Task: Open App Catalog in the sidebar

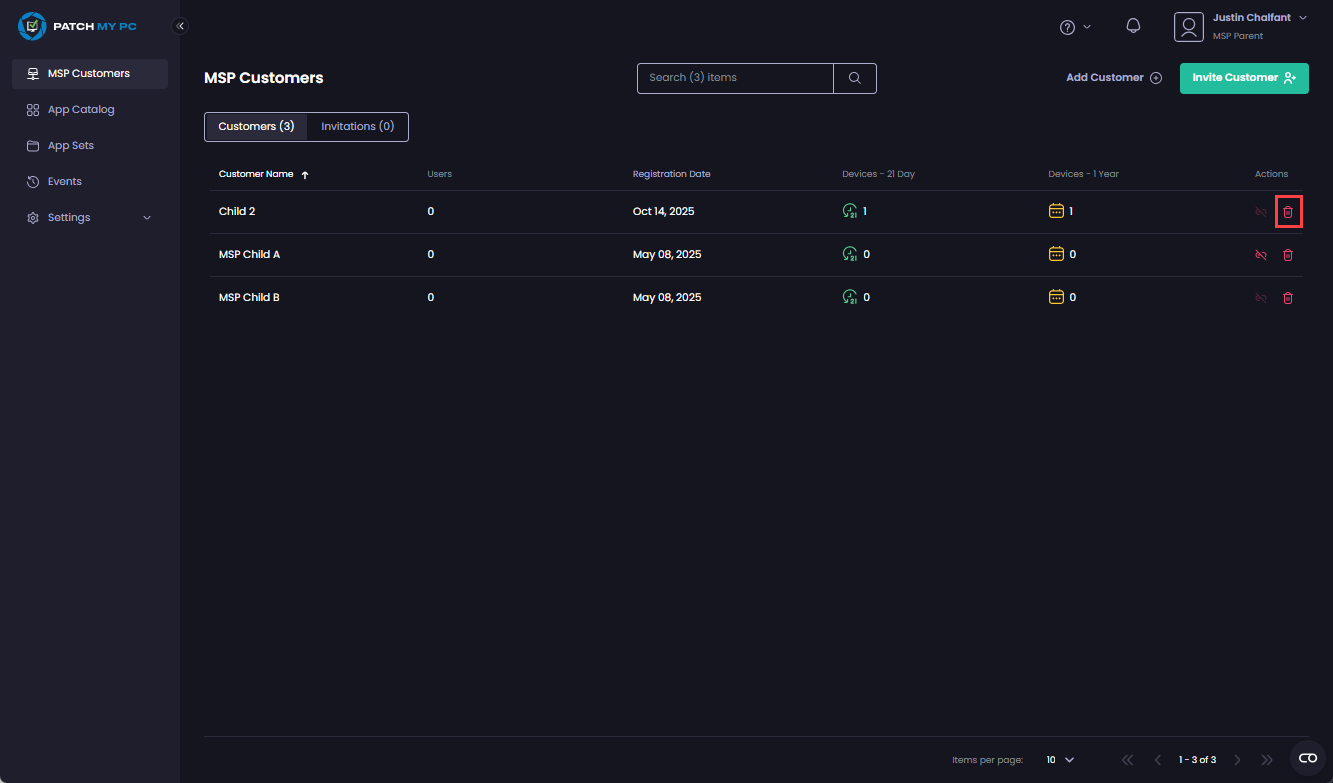Action: pos(81,110)
